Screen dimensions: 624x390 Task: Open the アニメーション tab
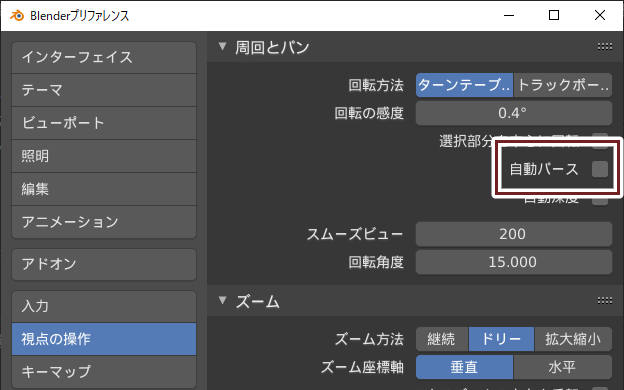coord(104,222)
